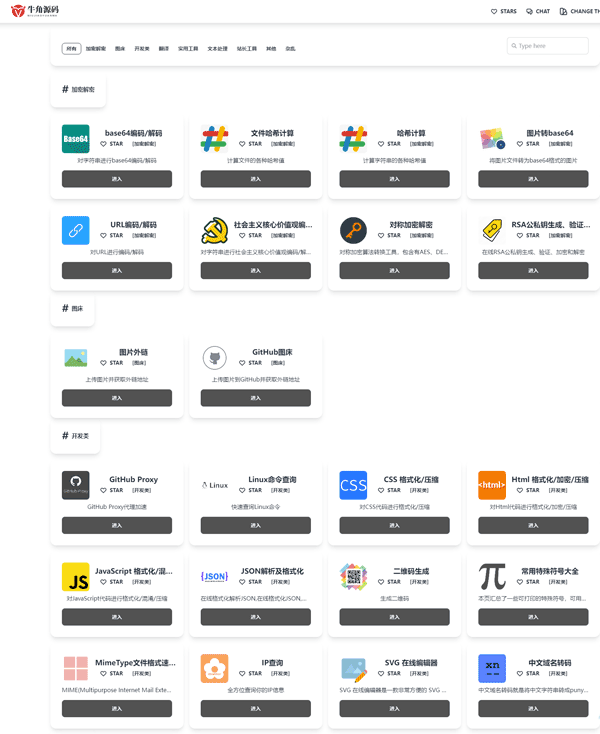Click the QR code icon of 二维码生成

pos(353,577)
